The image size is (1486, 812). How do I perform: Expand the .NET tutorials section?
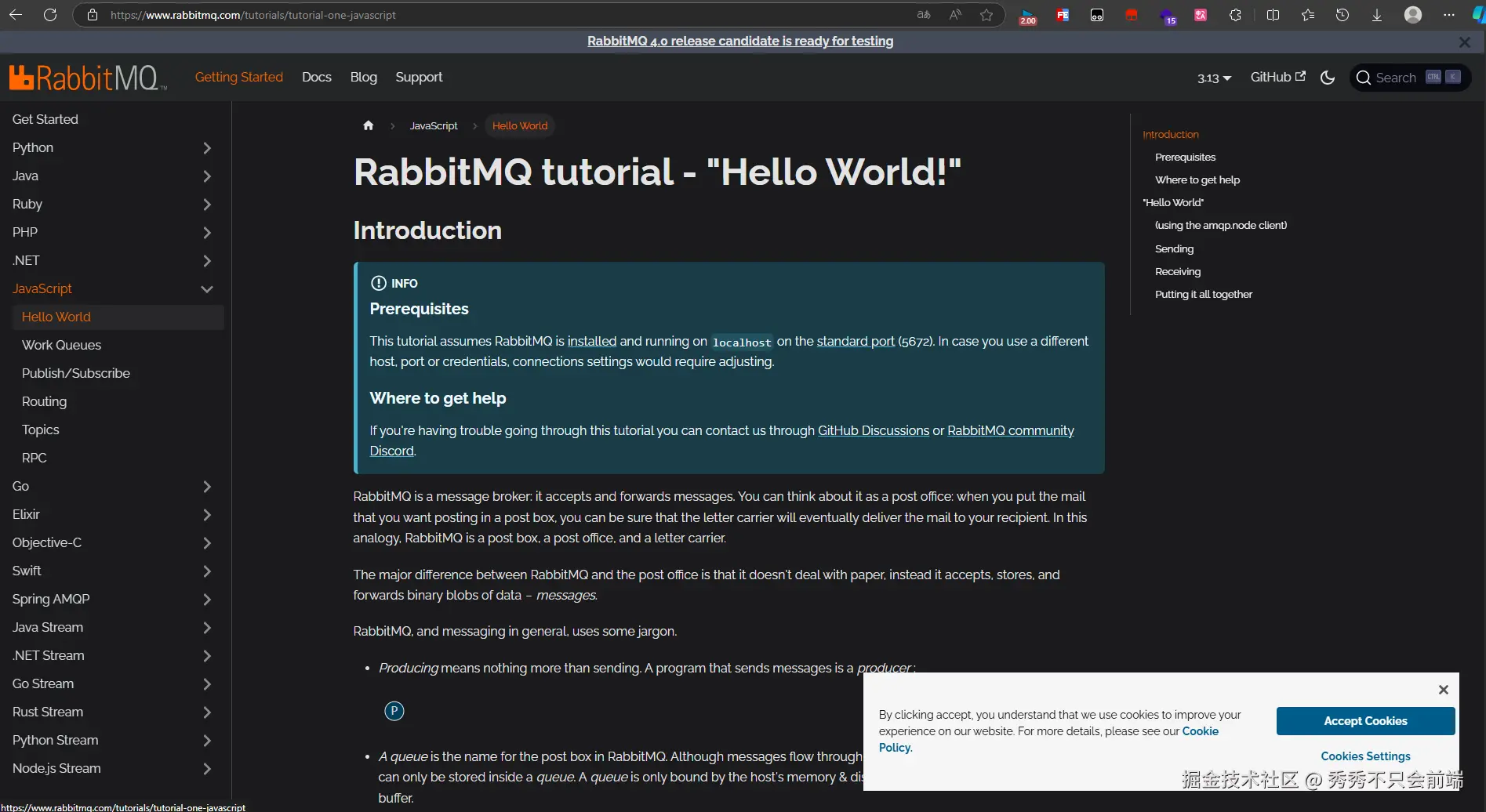(x=207, y=260)
